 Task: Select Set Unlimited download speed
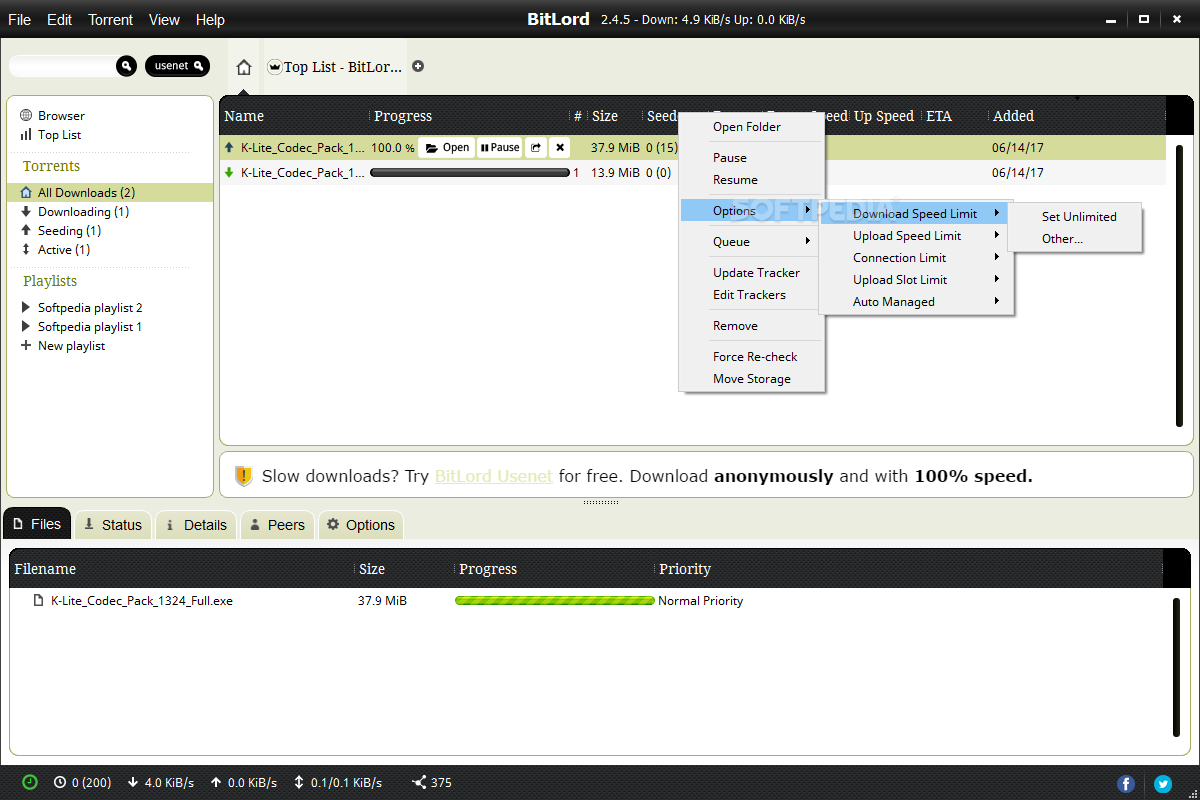pyautogui.click(x=1078, y=217)
